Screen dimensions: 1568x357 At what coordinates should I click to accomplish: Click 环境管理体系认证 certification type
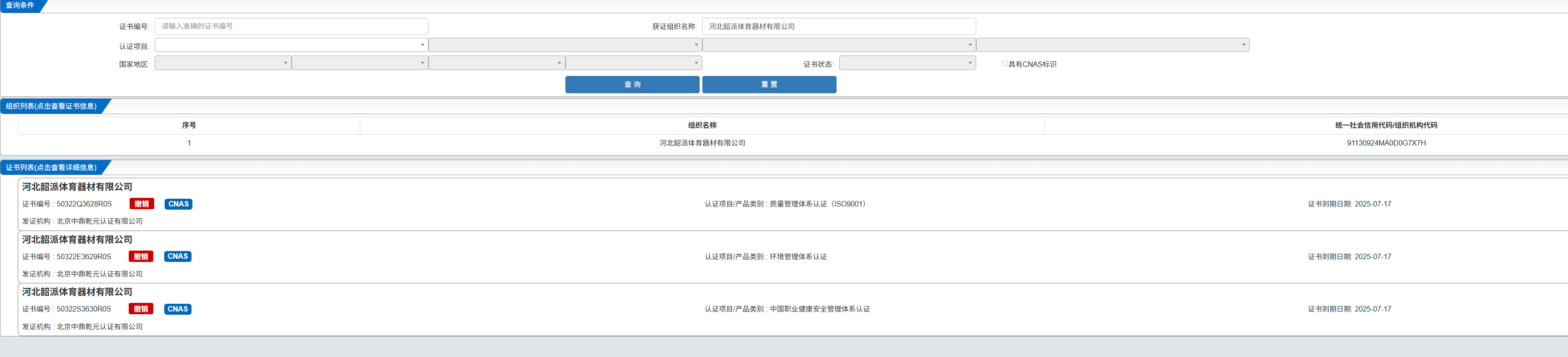[x=798, y=256]
